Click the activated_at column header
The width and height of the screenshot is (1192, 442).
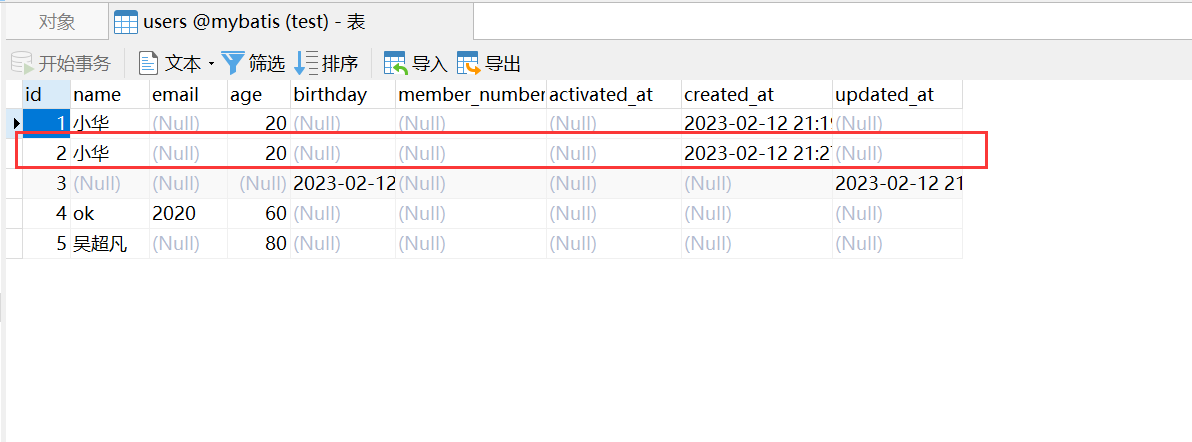(x=613, y=94)
